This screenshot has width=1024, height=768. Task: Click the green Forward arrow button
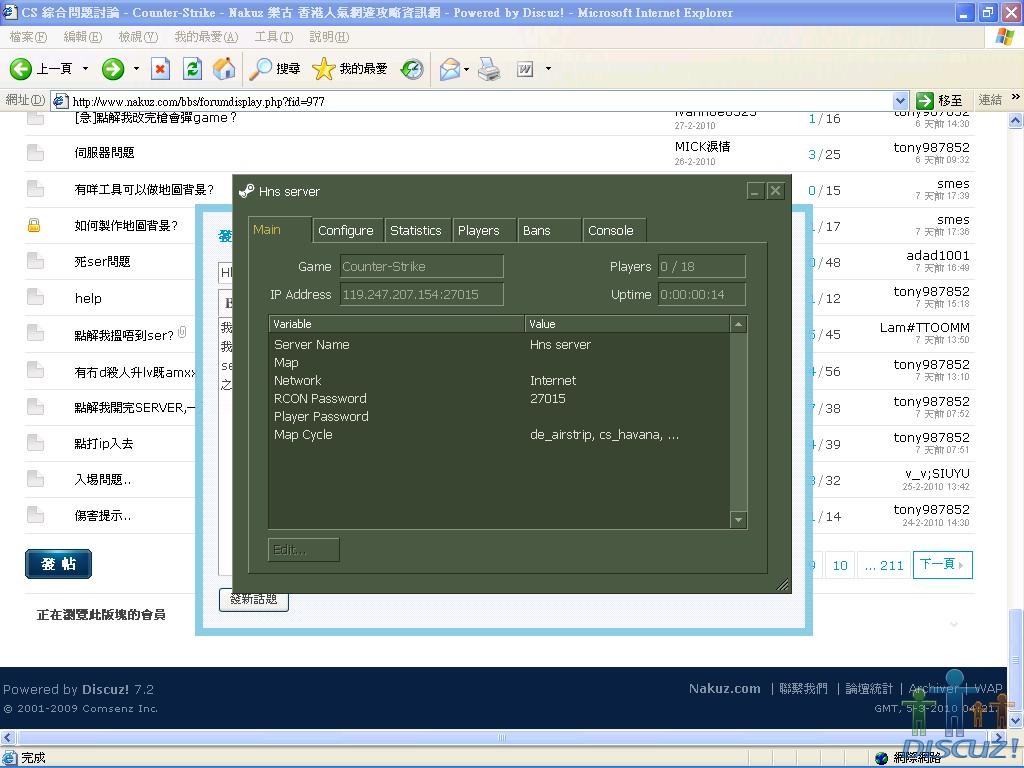coord(113,69)
